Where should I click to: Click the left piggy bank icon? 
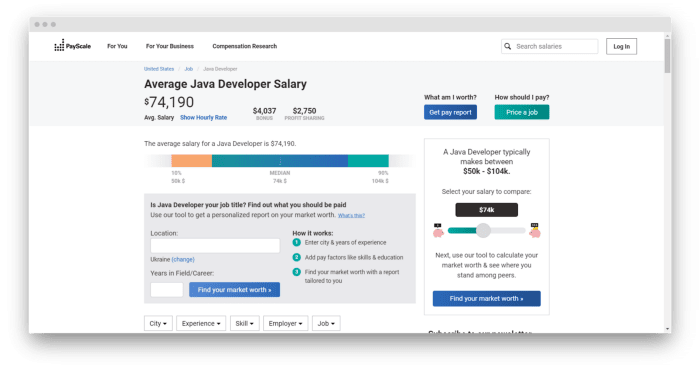coord(438,231)
